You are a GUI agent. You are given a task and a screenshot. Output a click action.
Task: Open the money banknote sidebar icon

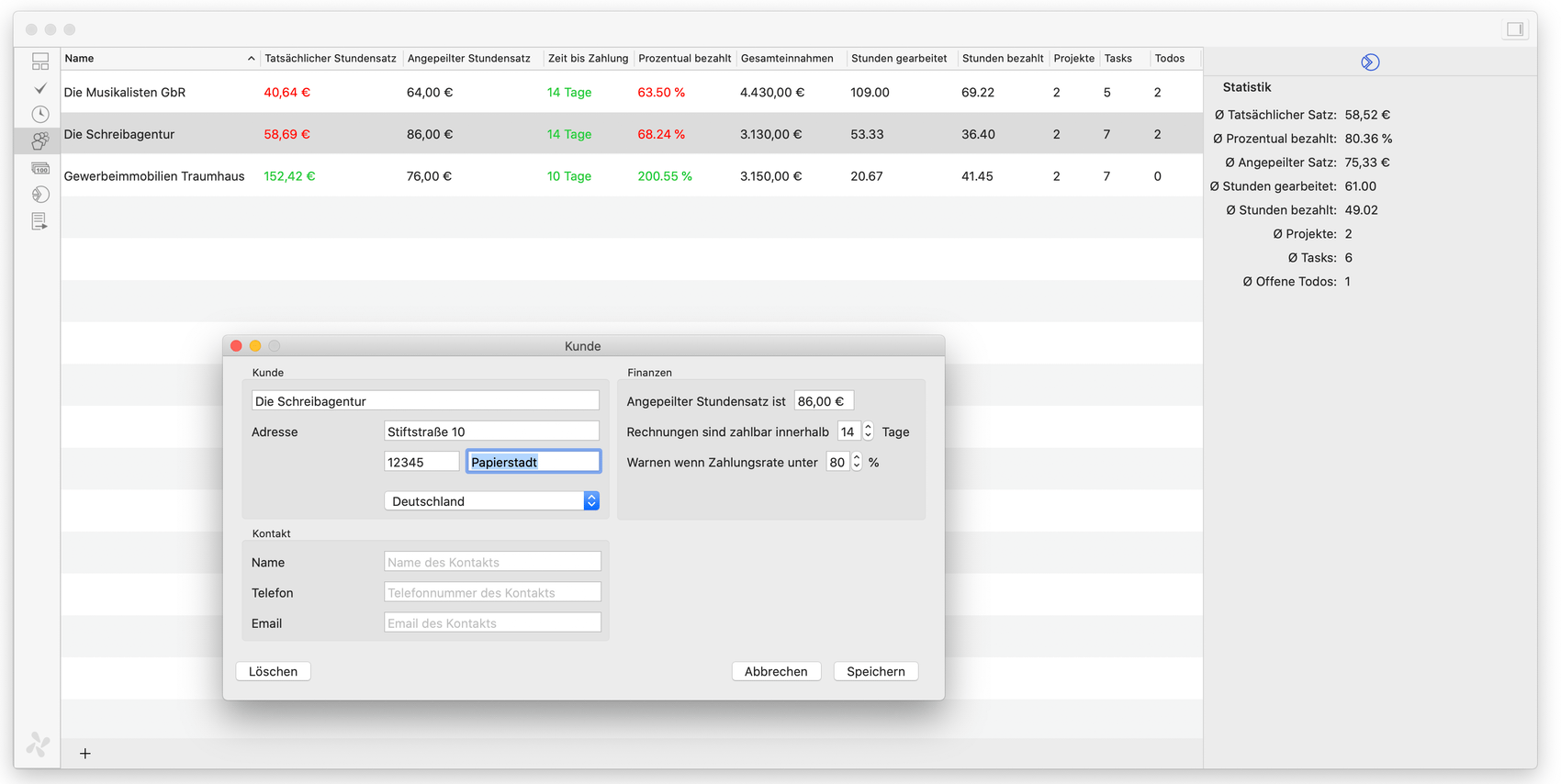click(x=40, y=168)
